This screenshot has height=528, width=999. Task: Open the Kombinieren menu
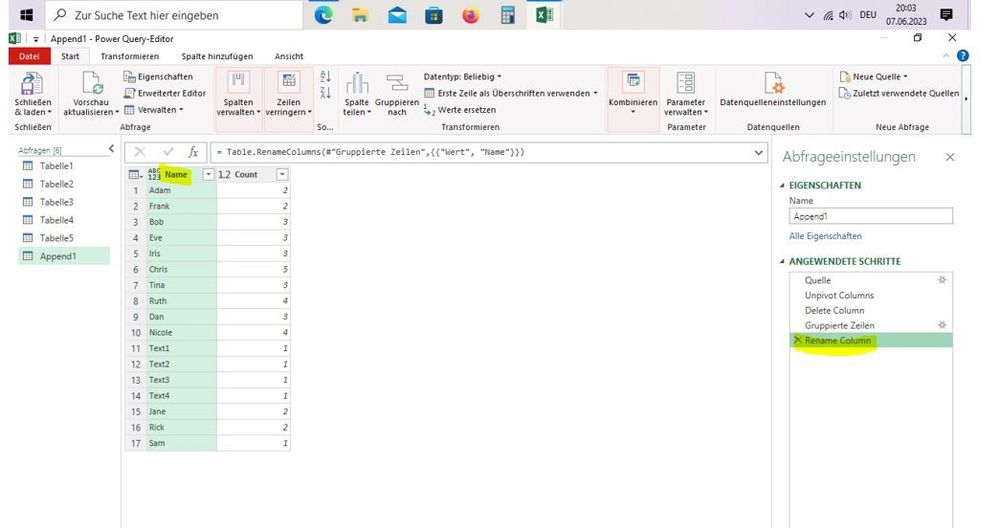633,92
